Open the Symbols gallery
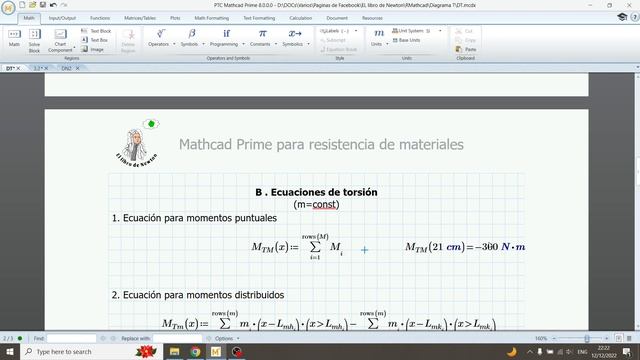Screen dimensions: 640x360 coord(192,38)
